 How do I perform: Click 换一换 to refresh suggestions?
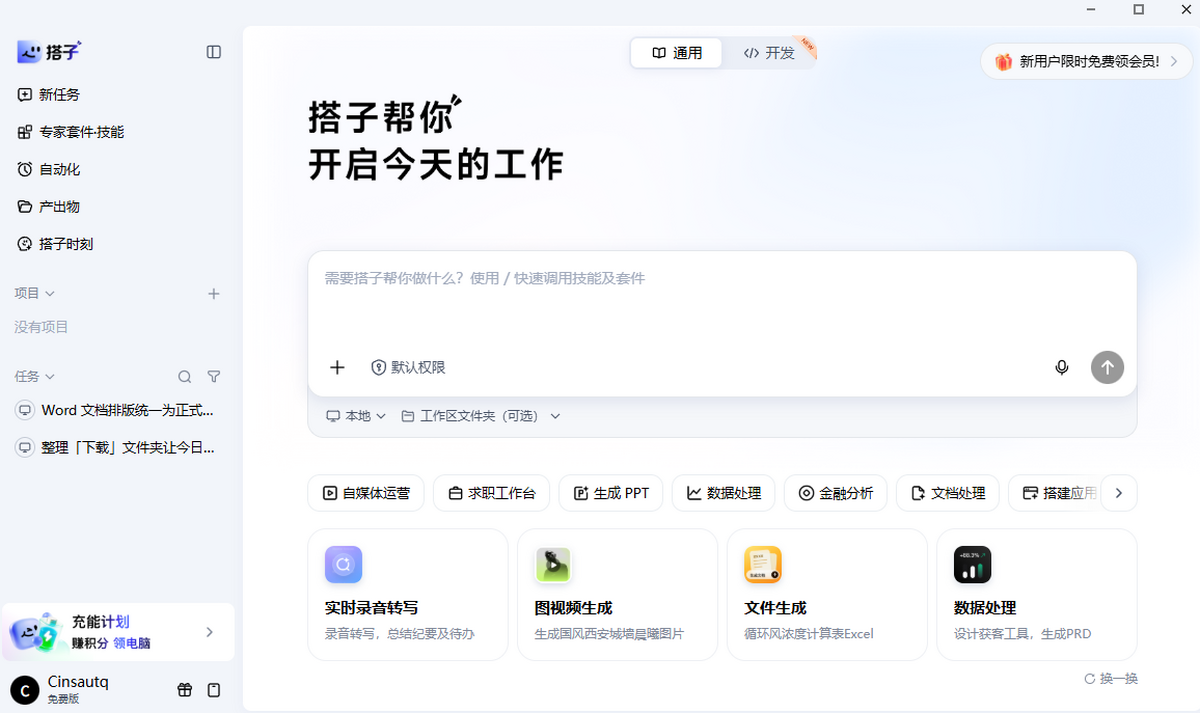coord(1111,679)
